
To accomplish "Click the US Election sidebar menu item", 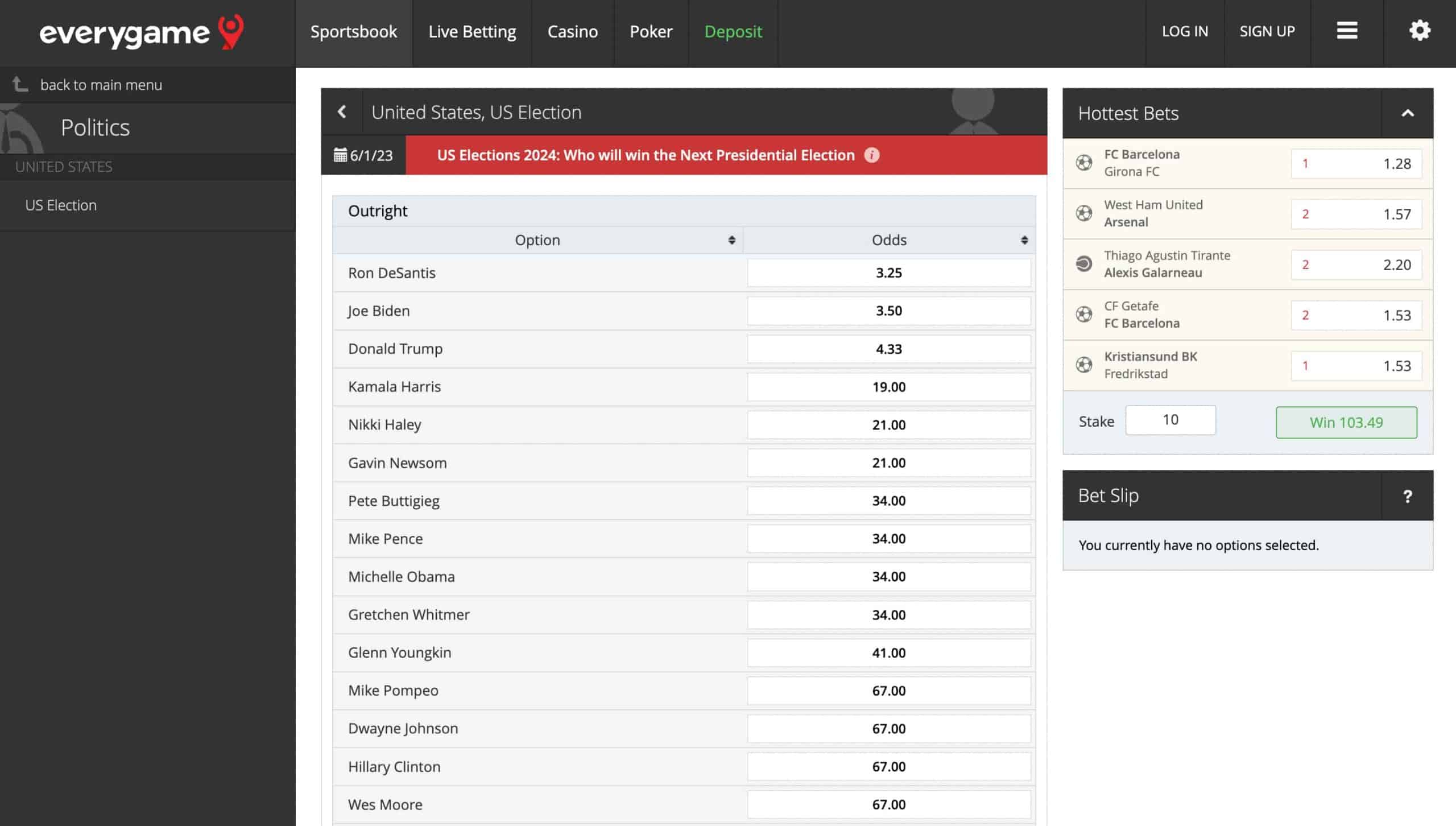I will [x=61, y=205].
